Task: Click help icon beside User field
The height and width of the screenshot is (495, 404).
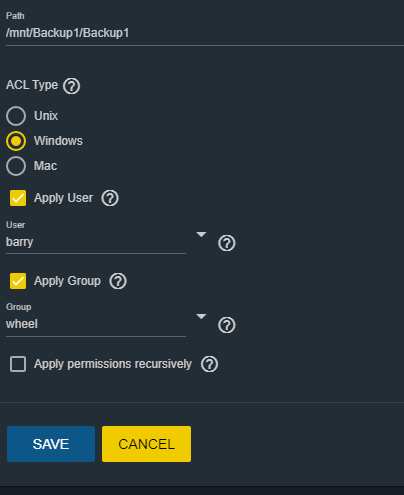Action: (227, 243)
